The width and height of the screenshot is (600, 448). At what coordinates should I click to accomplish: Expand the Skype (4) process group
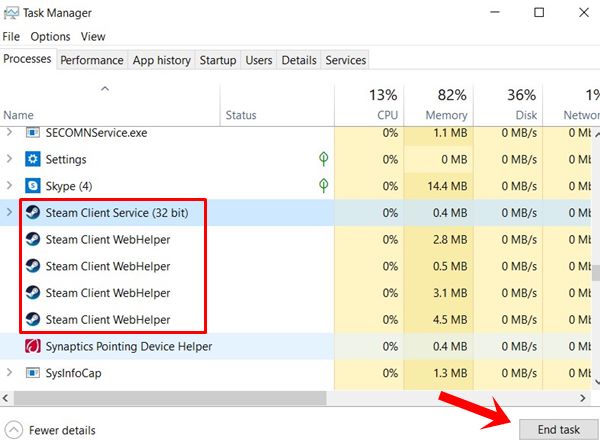coord(10,186)
